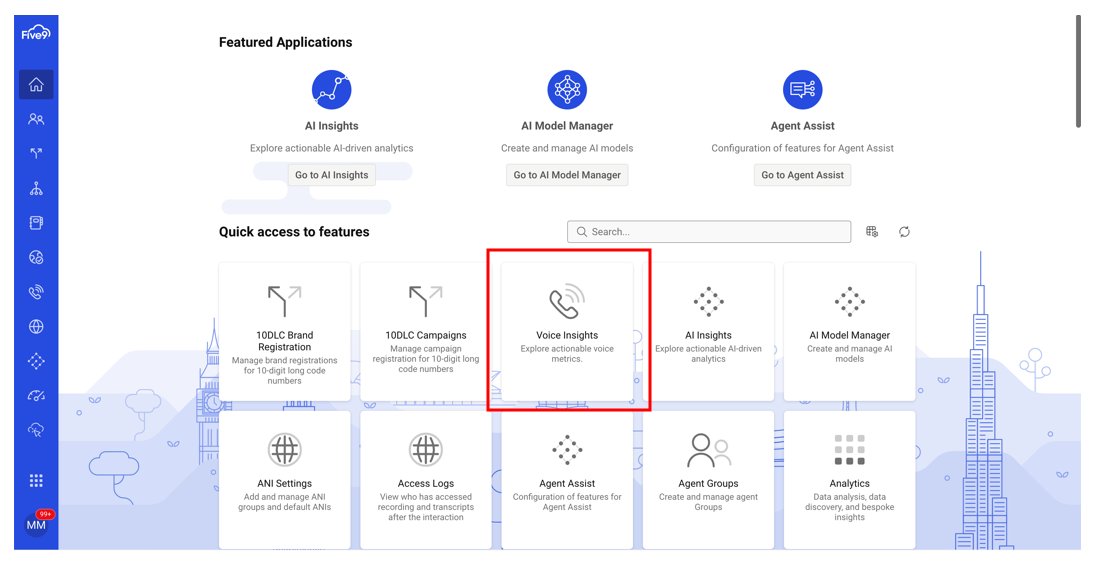This screenshot has width=1106, height=563.
Task: Open the forked-arrows routing icon in sidebar
Action: (x=36, y=153)
